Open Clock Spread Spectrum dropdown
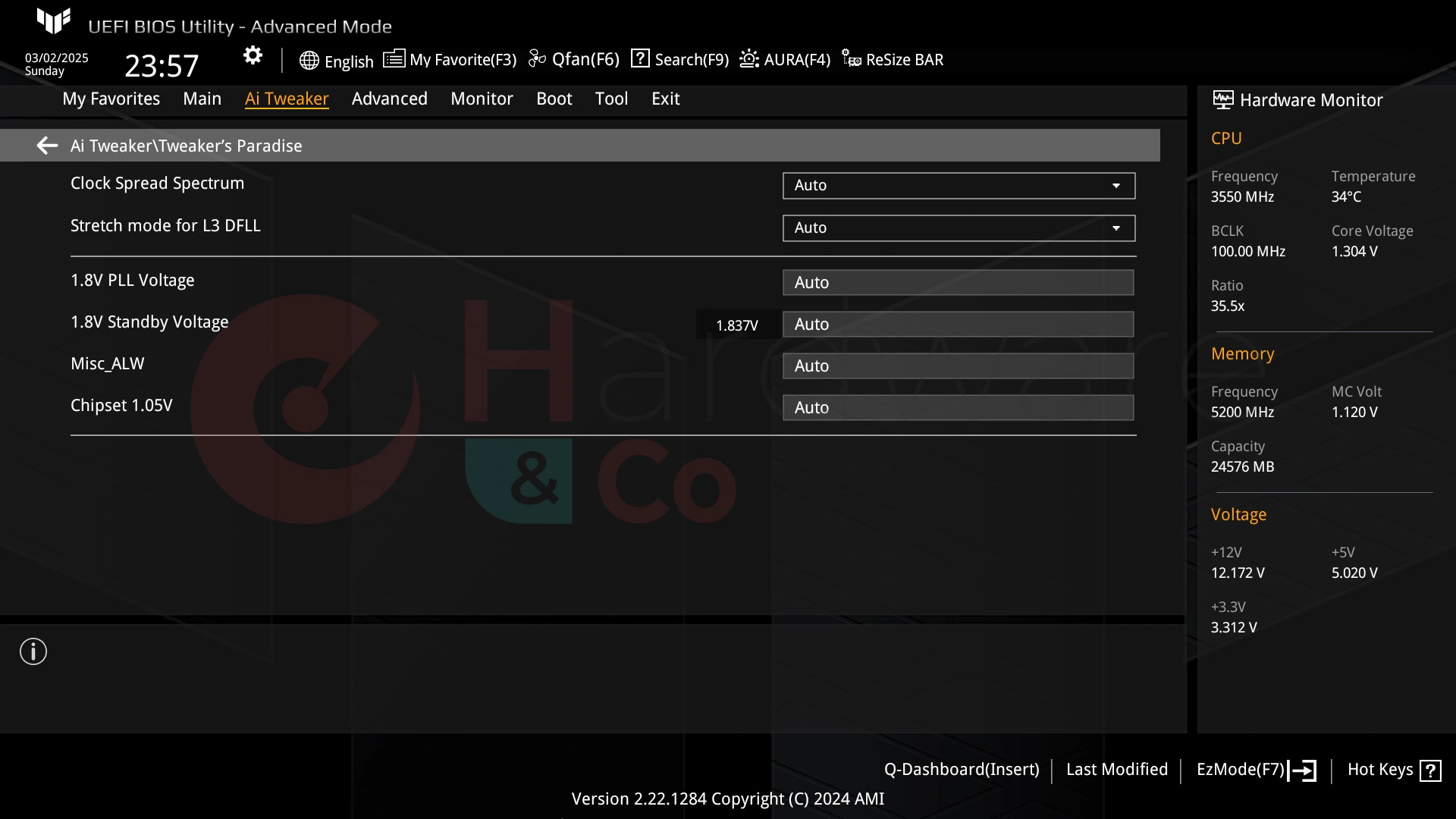Image resolution: width=1456 pixels, height=819 pixels. click(x=959, y=186)
